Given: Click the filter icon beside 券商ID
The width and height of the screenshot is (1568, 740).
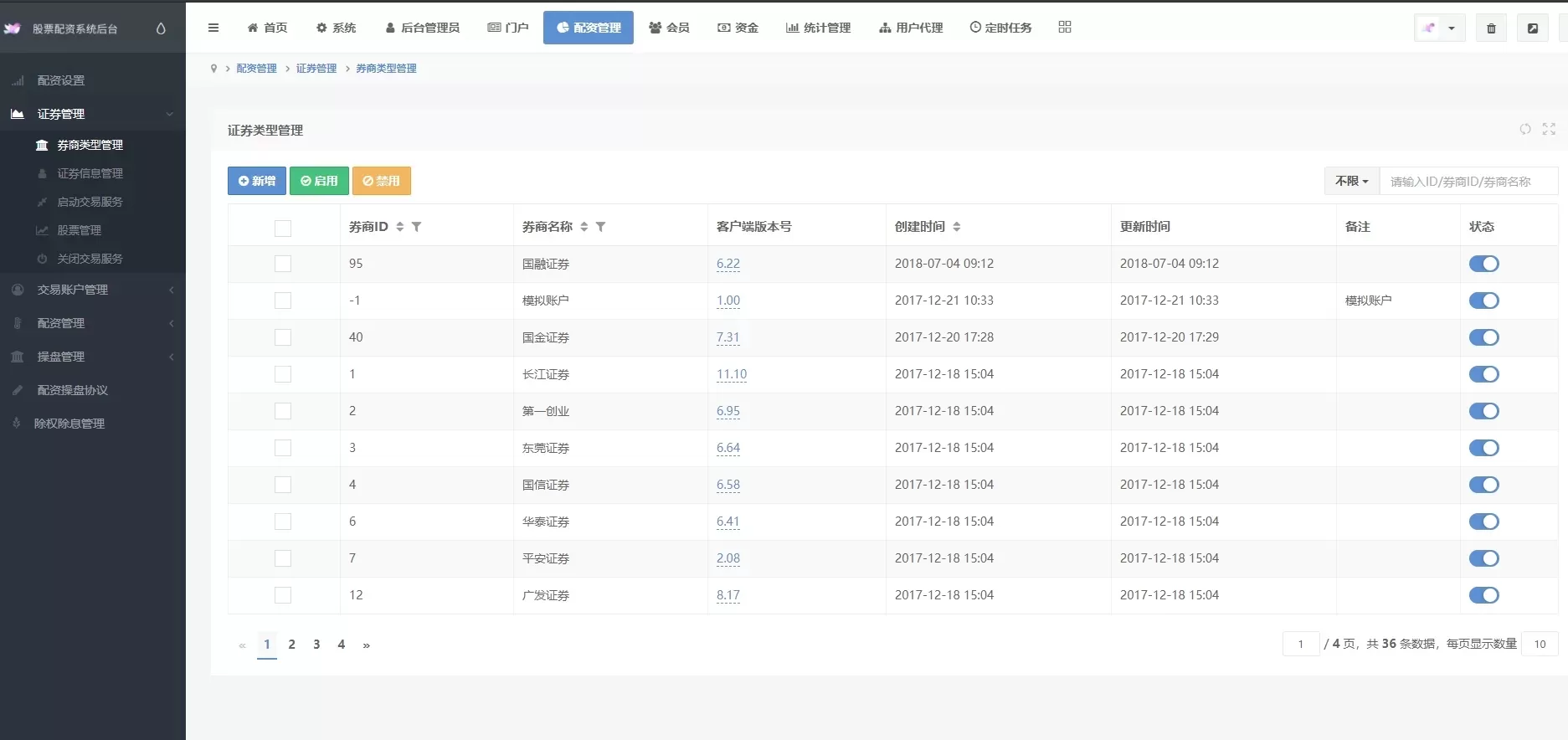Looking at the screenshot, I should coord(417,227).
